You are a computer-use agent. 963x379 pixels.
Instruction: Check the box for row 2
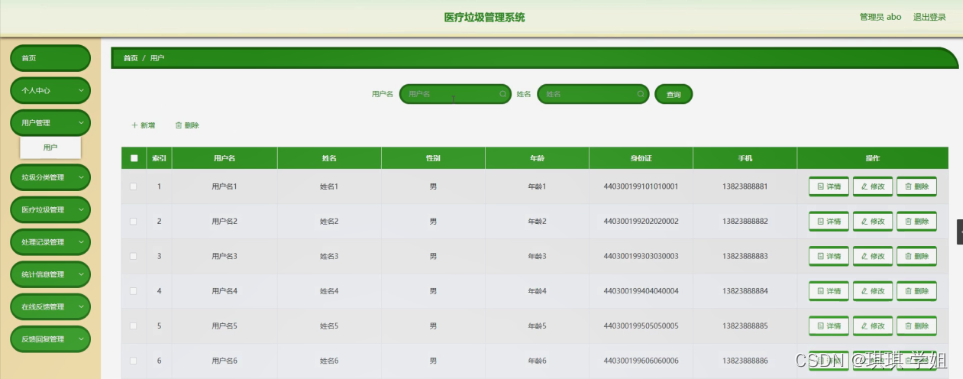tap(134, 221)
